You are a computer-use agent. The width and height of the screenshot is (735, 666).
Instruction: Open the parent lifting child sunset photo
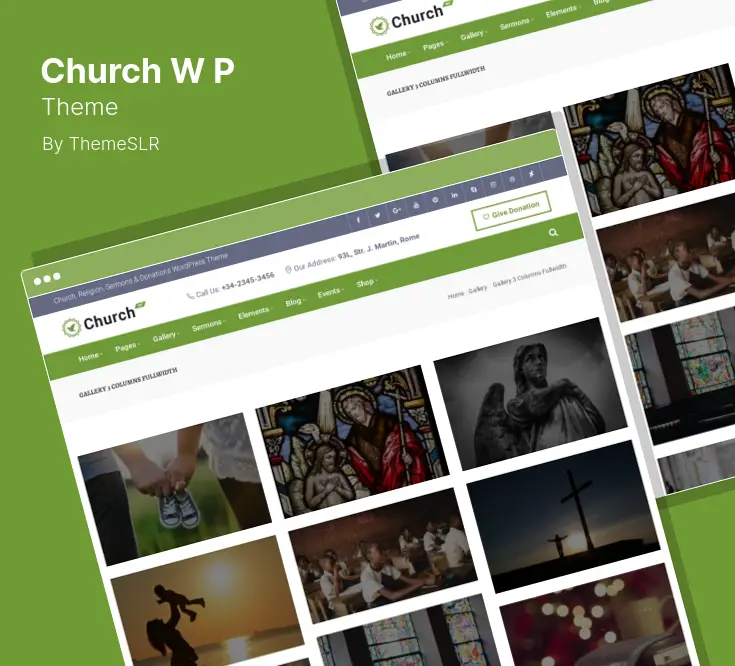pos(208,605)
